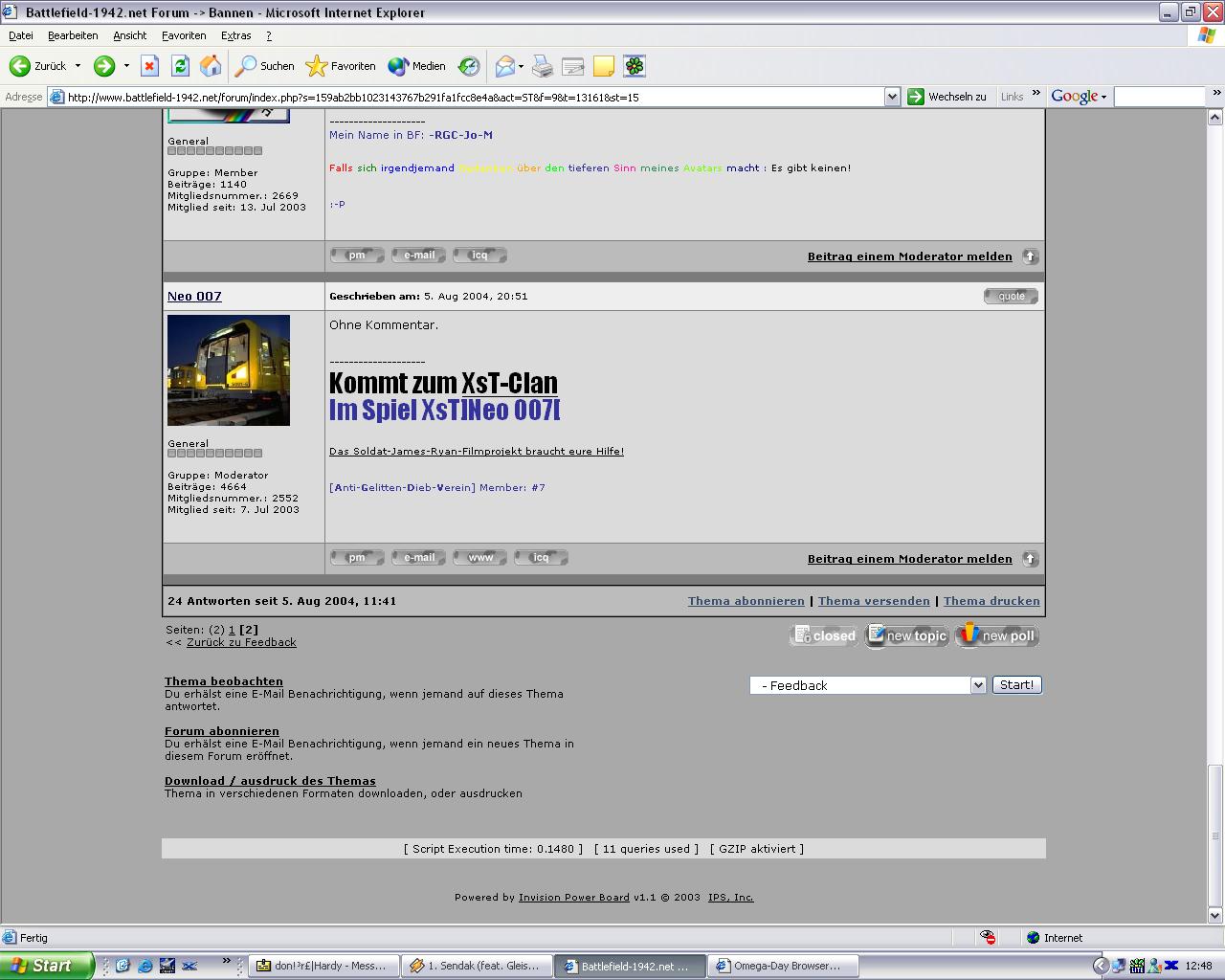Go to the Home page icon
This screenshot has height=980, width=1225.
211,66
